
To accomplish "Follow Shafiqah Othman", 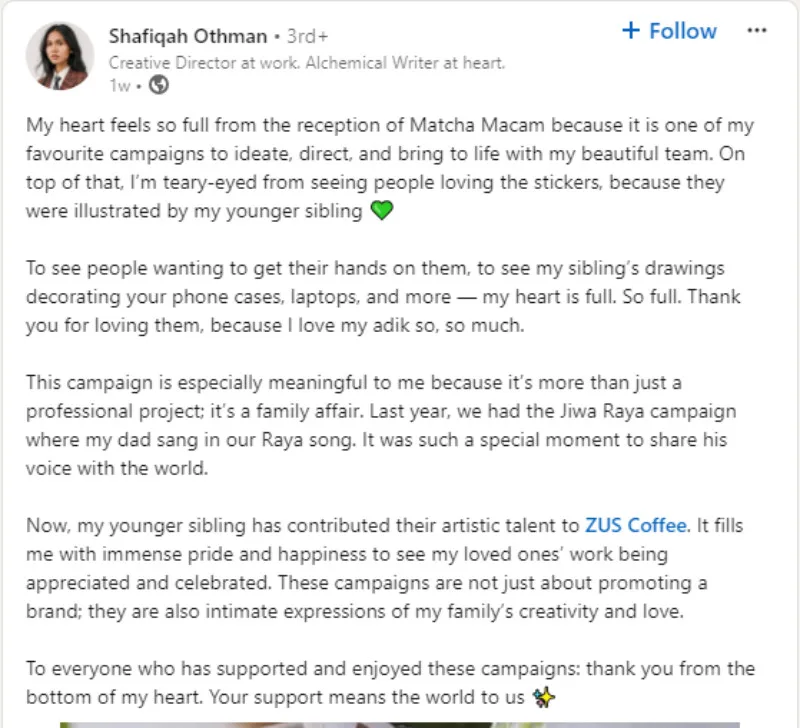I will coord(669,31).
